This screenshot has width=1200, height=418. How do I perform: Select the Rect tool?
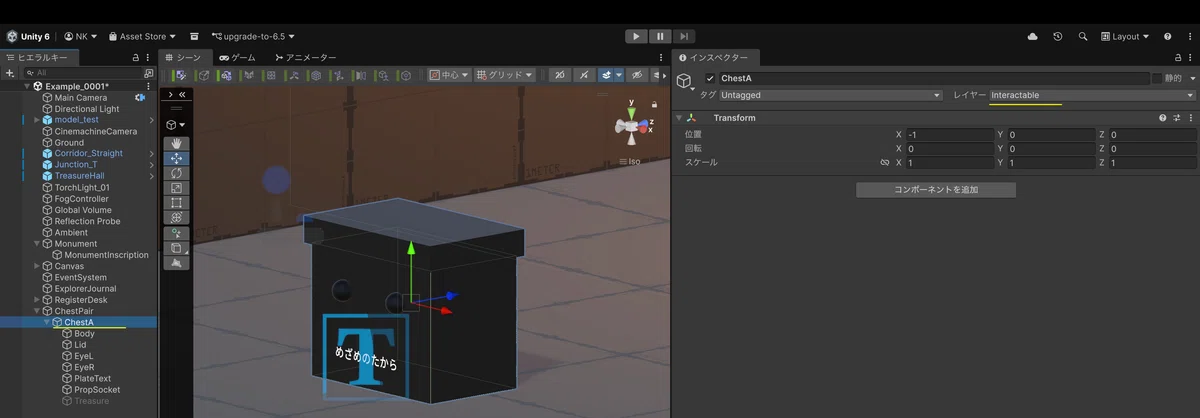[176, 202]
